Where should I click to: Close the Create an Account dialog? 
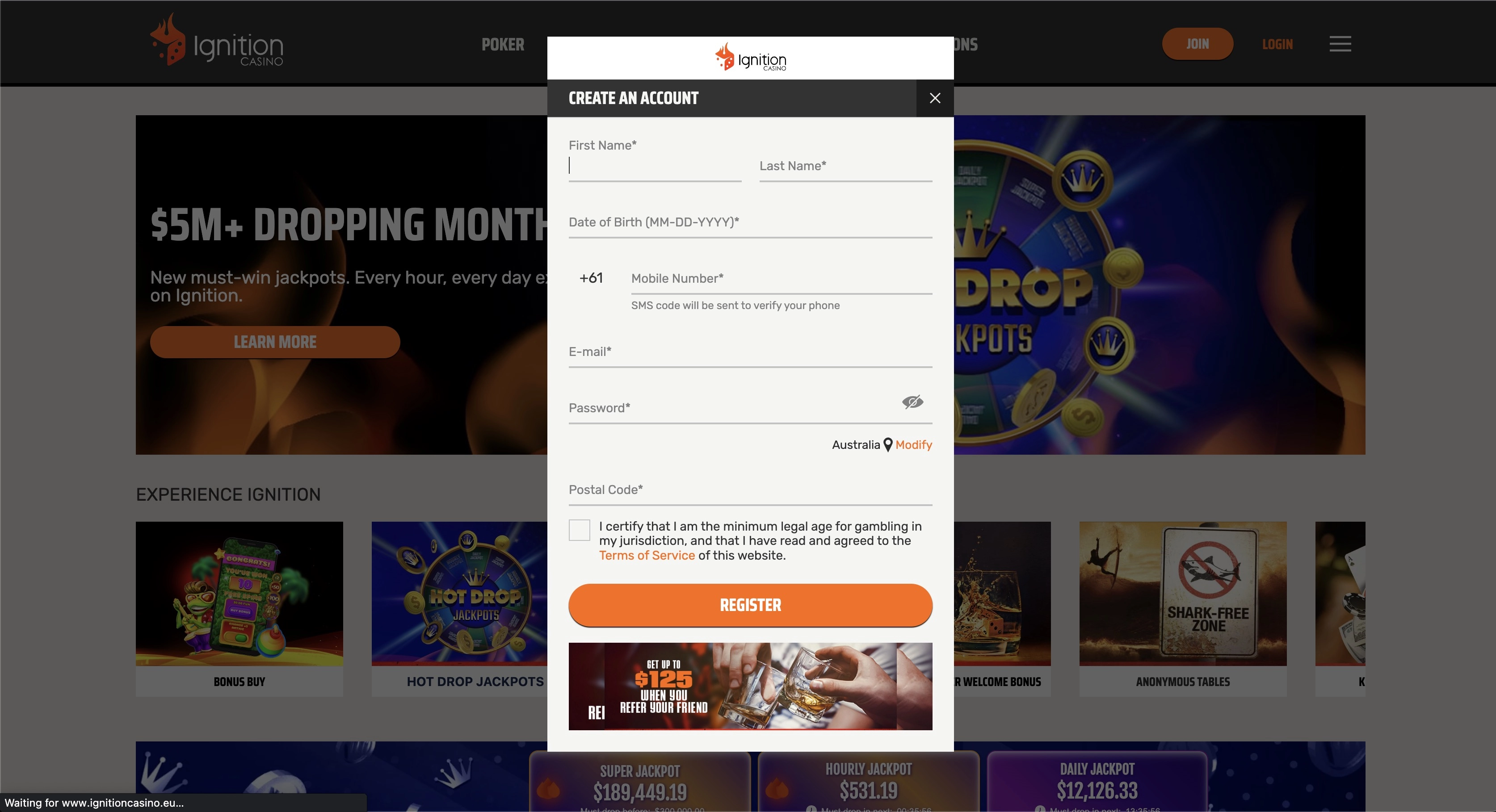(x=934, y=98)
